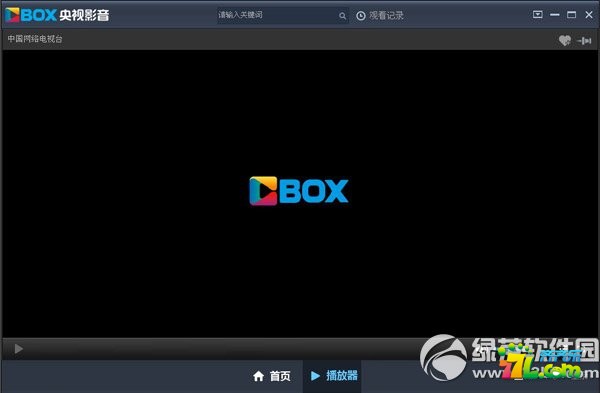Minimize the CBox window
600x393 pixels.
coord(554,15)
